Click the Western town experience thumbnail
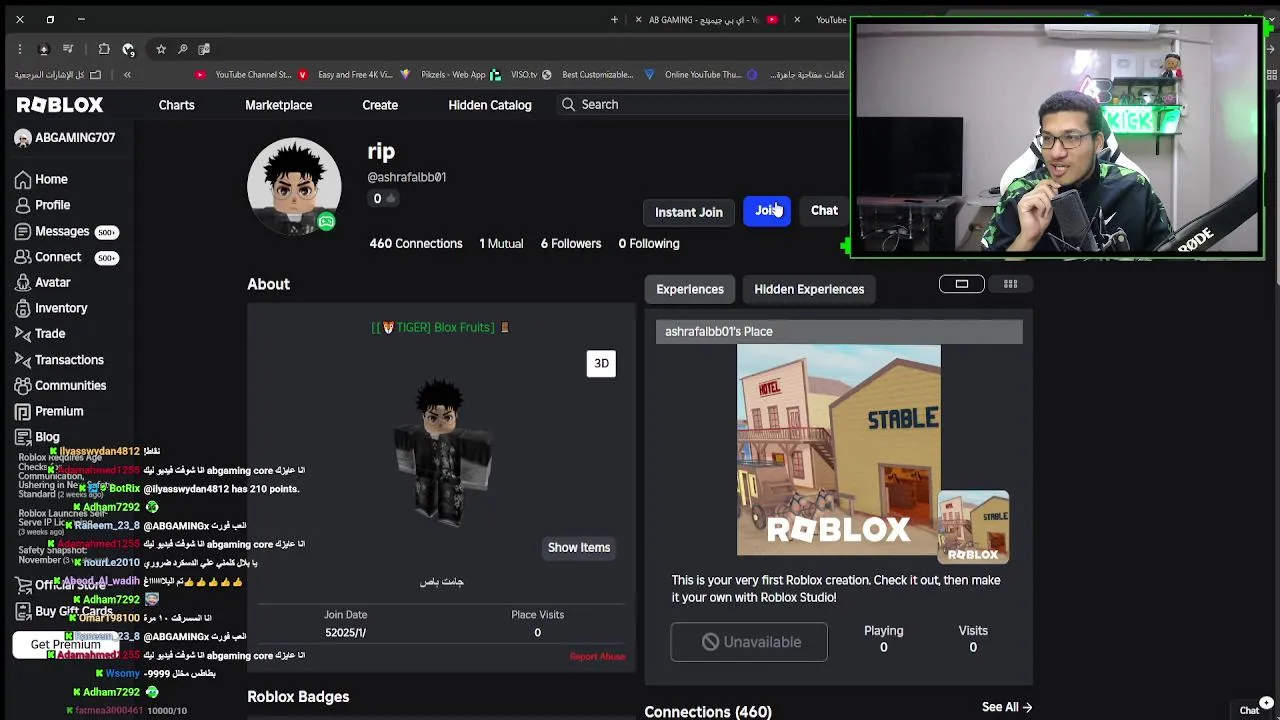 pyautogui.click(x=838, y=450)
